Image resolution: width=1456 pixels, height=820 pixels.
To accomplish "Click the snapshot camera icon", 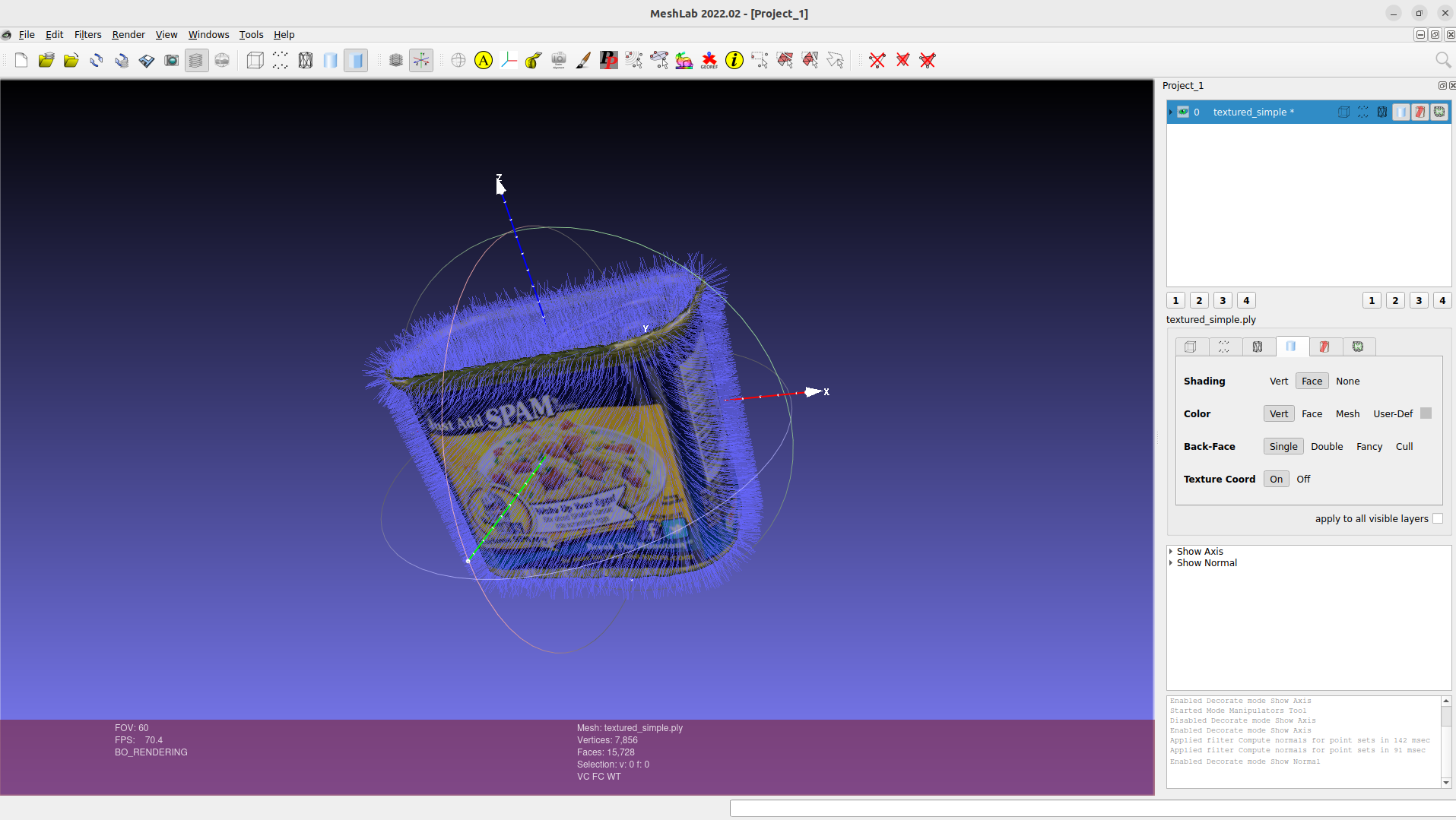I will tap(171, 60).
